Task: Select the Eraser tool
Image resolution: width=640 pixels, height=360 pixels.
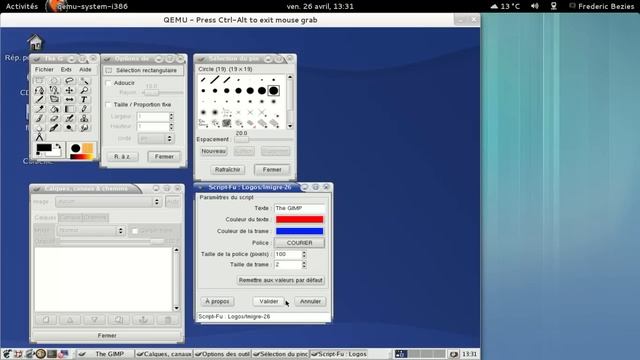Action: 54,118
